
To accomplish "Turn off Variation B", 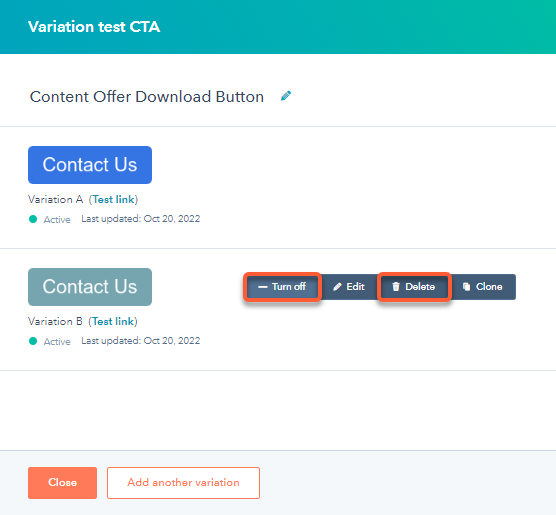I will pos(282,287).
